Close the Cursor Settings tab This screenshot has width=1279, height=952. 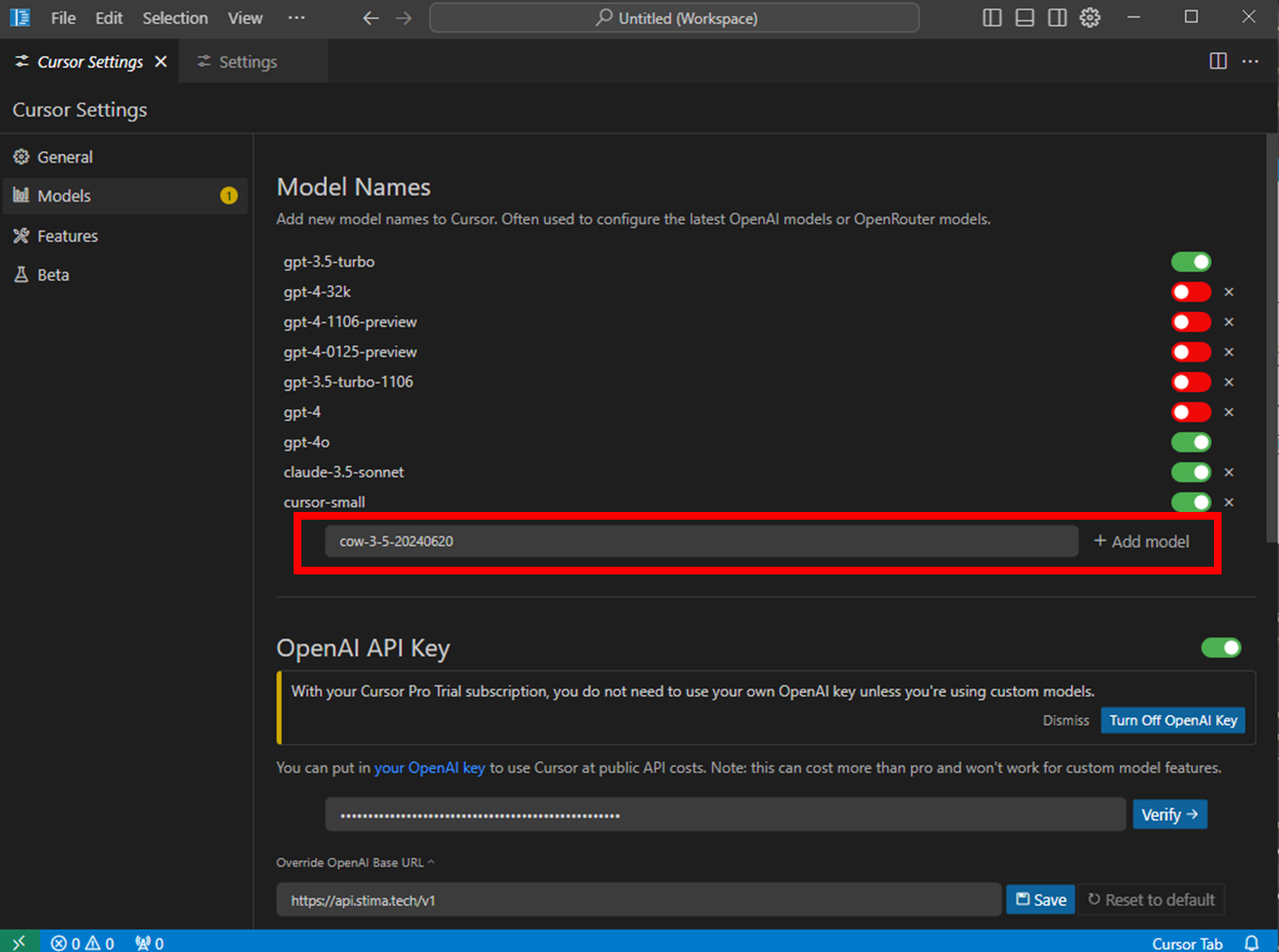pos(161,62)
